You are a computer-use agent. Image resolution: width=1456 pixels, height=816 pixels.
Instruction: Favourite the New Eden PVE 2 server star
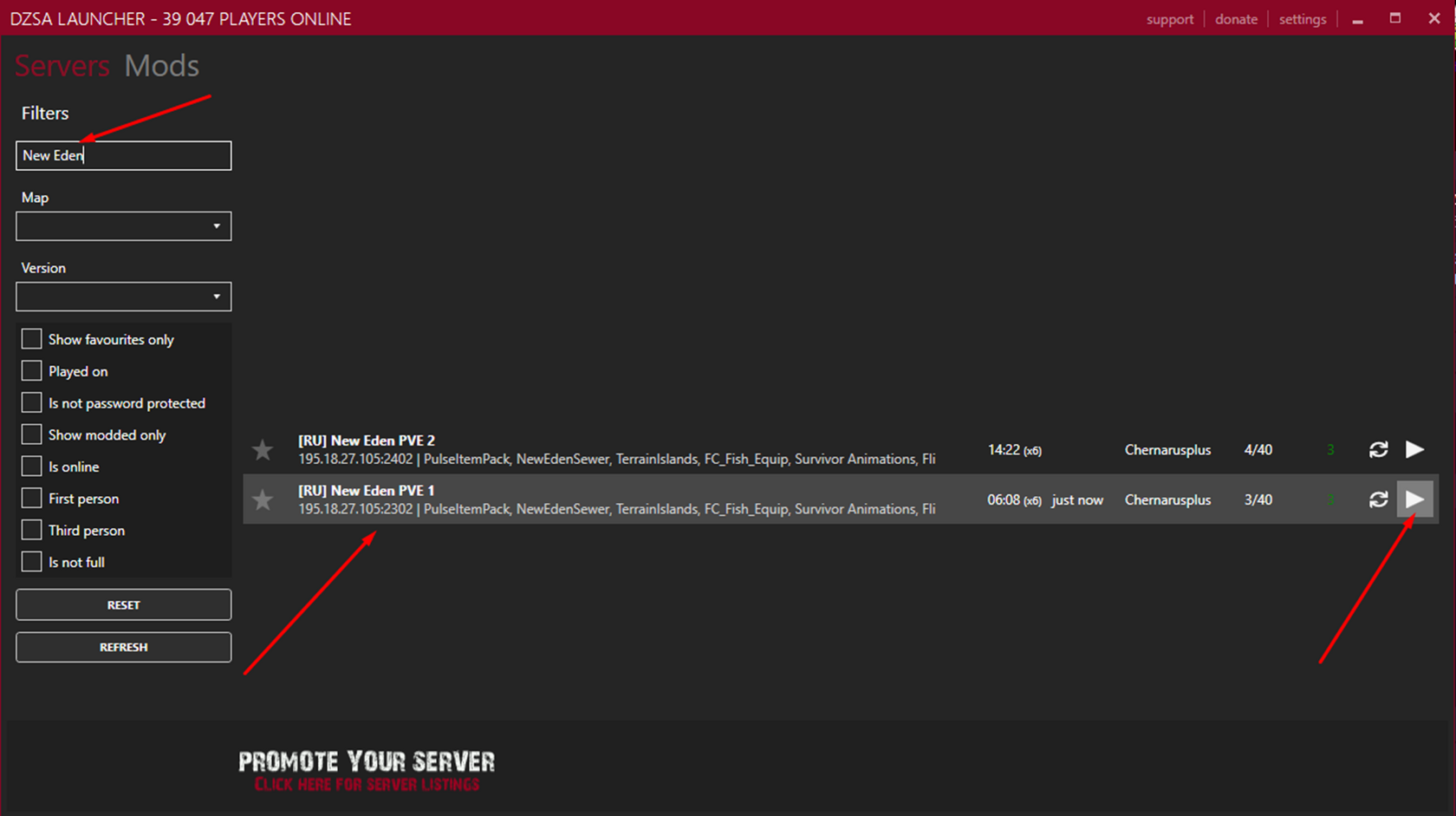263,450
